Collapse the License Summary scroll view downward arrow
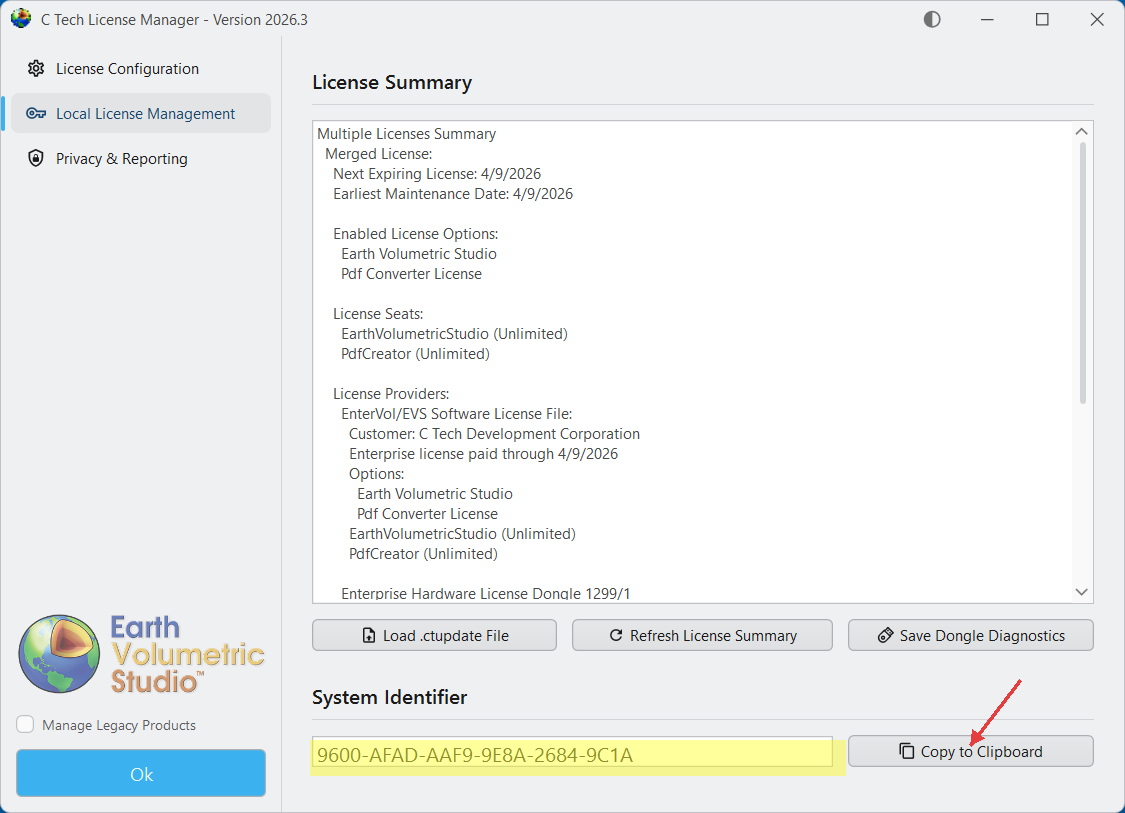 [1081, 591]
